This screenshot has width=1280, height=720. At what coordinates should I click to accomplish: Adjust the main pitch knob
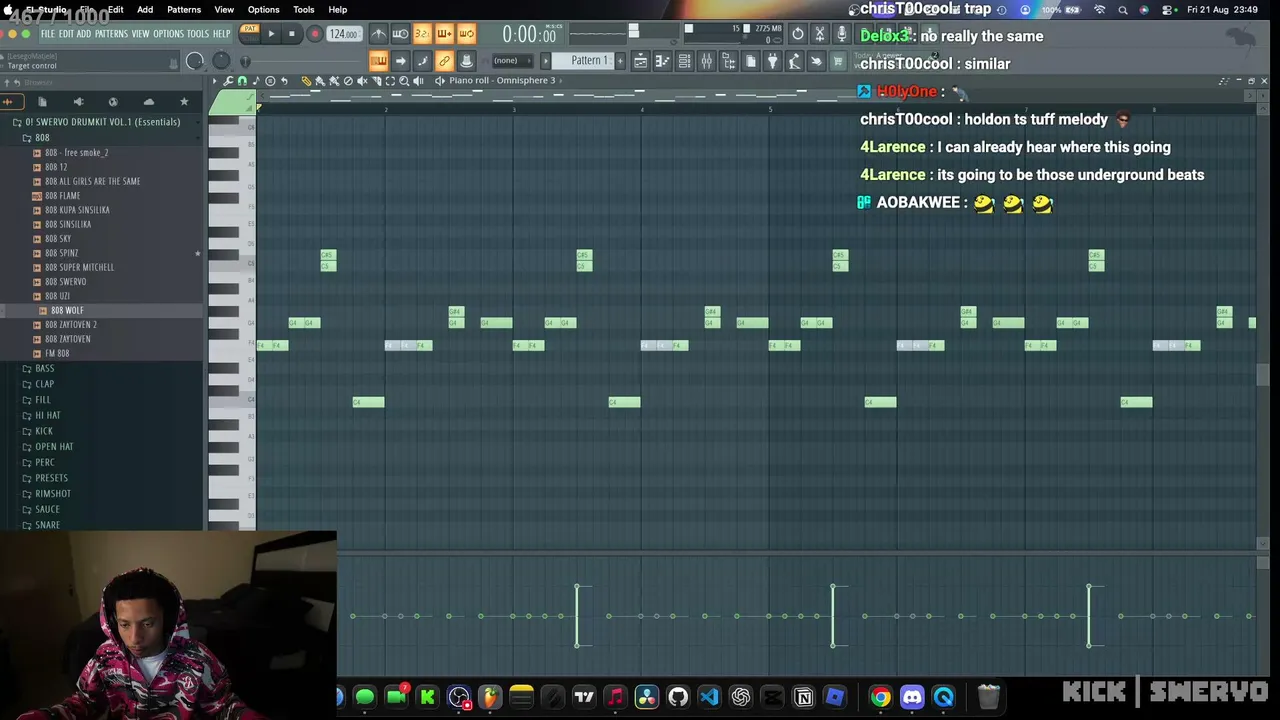pos(222,61)
